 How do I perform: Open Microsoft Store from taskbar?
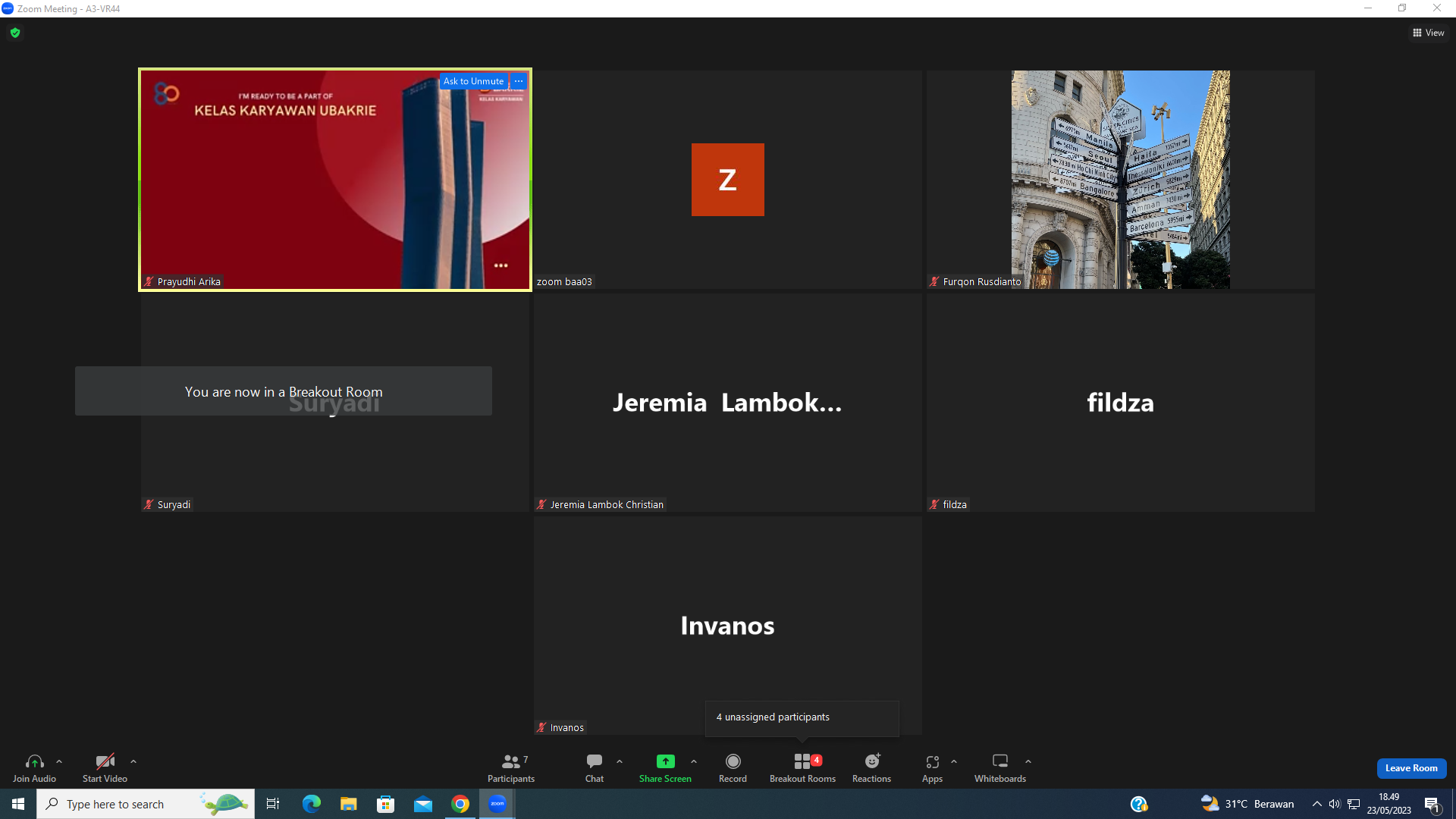386,804
